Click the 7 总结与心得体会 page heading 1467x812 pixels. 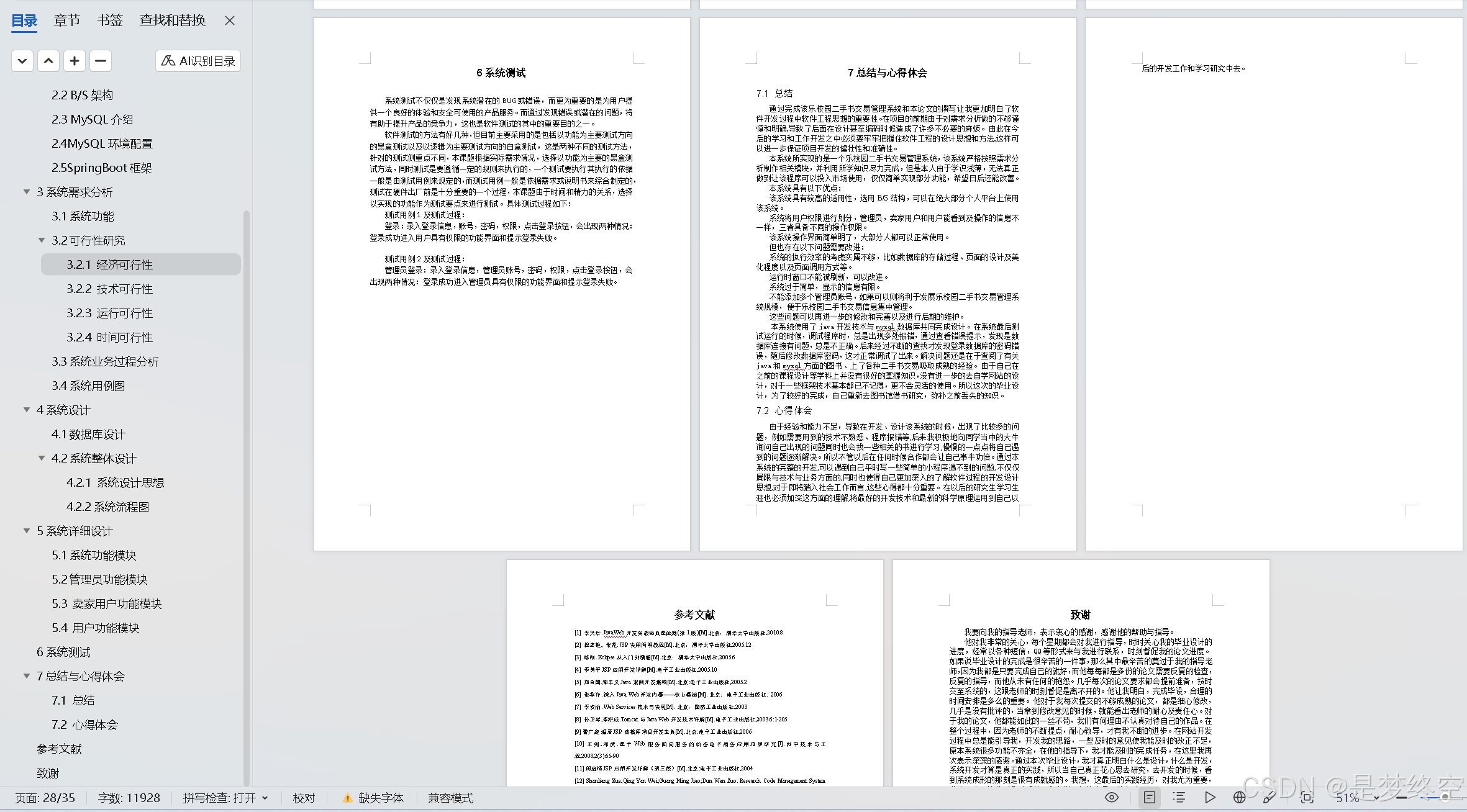coord(887,73)
